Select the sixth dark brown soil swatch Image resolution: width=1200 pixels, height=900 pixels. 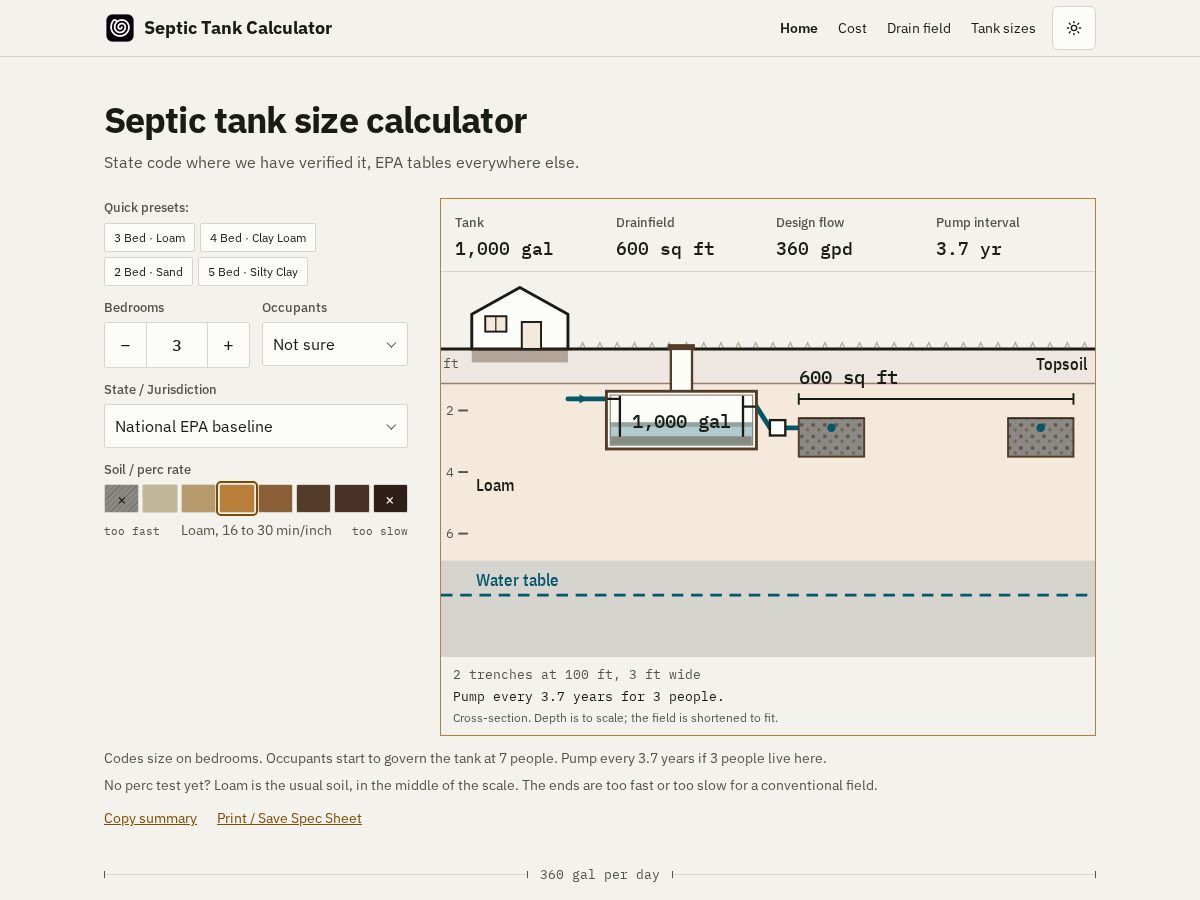[x=313, y=499]
